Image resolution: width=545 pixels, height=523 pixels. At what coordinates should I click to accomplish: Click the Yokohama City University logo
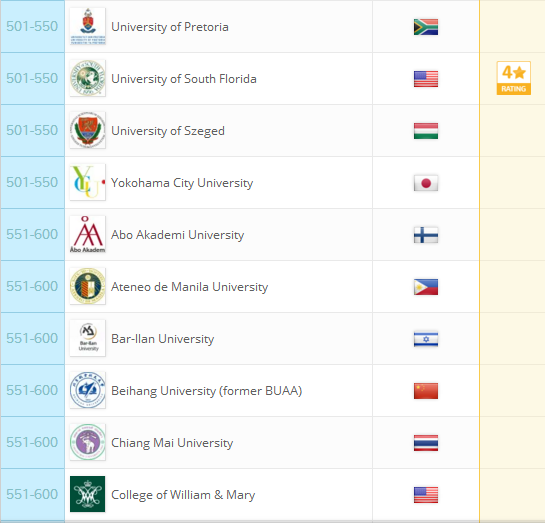[88, 182]
